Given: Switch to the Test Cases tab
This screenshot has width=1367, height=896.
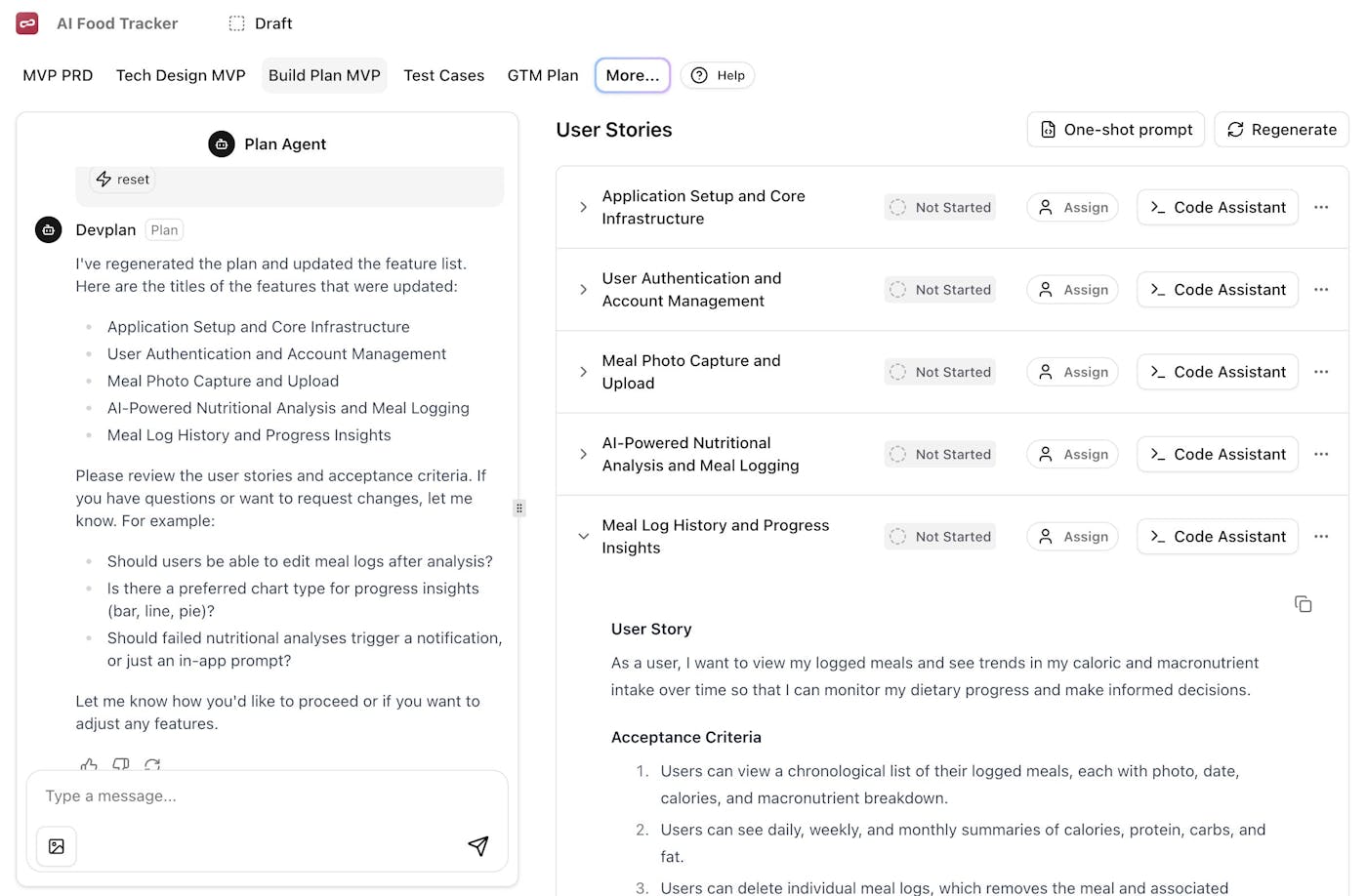Looking at the screenshot, I should 443,75.
